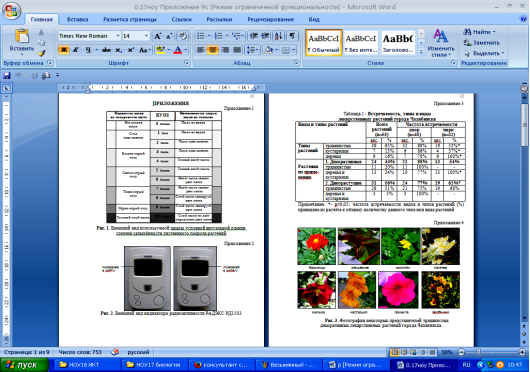Open the font size 14 dropdown
Image resolution: width=530 pixels, height=372 pixels.
(x=146, y=36)
